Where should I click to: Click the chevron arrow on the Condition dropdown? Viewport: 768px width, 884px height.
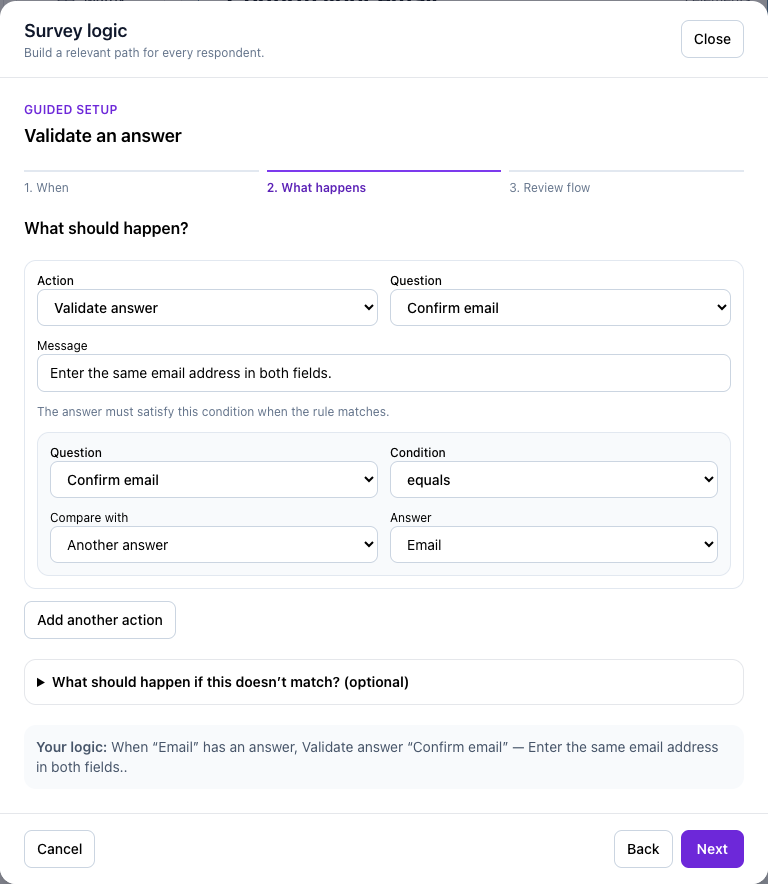point(709,479)
